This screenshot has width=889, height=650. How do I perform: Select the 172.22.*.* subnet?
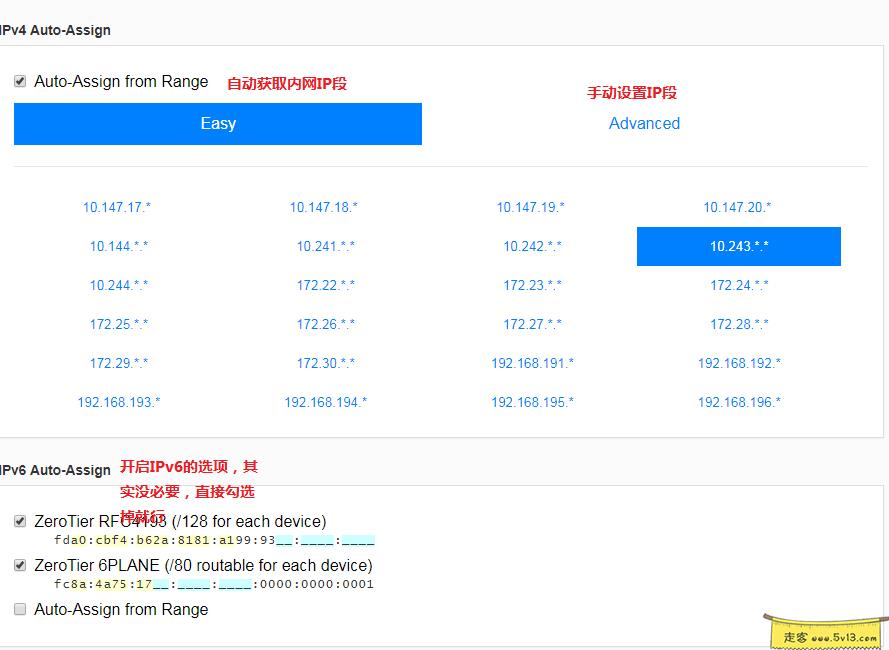coord(324,285)
